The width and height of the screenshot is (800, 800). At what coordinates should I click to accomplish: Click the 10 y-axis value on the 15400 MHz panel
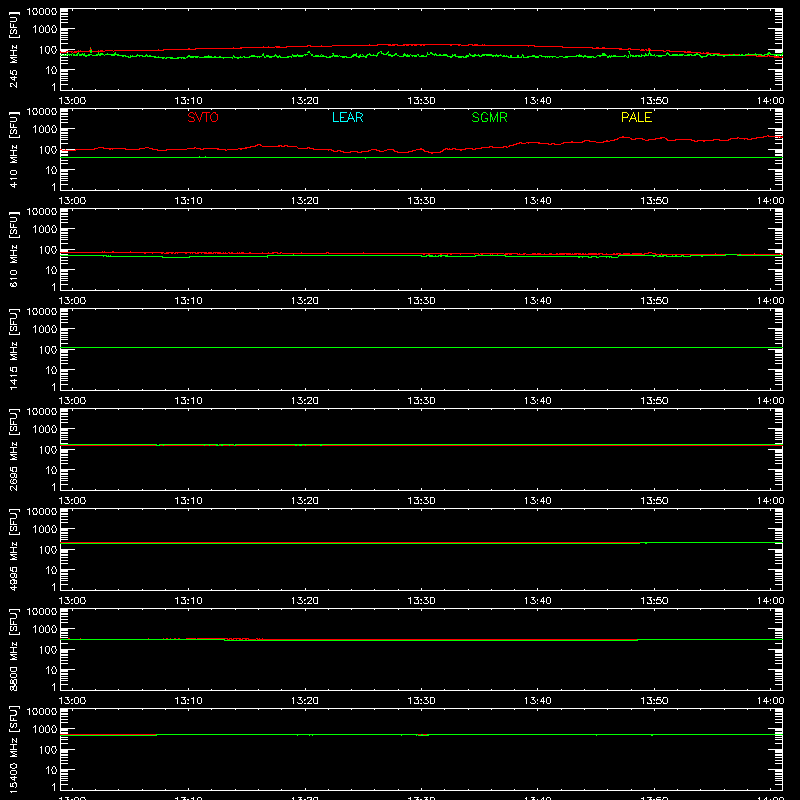click(51, 770)
